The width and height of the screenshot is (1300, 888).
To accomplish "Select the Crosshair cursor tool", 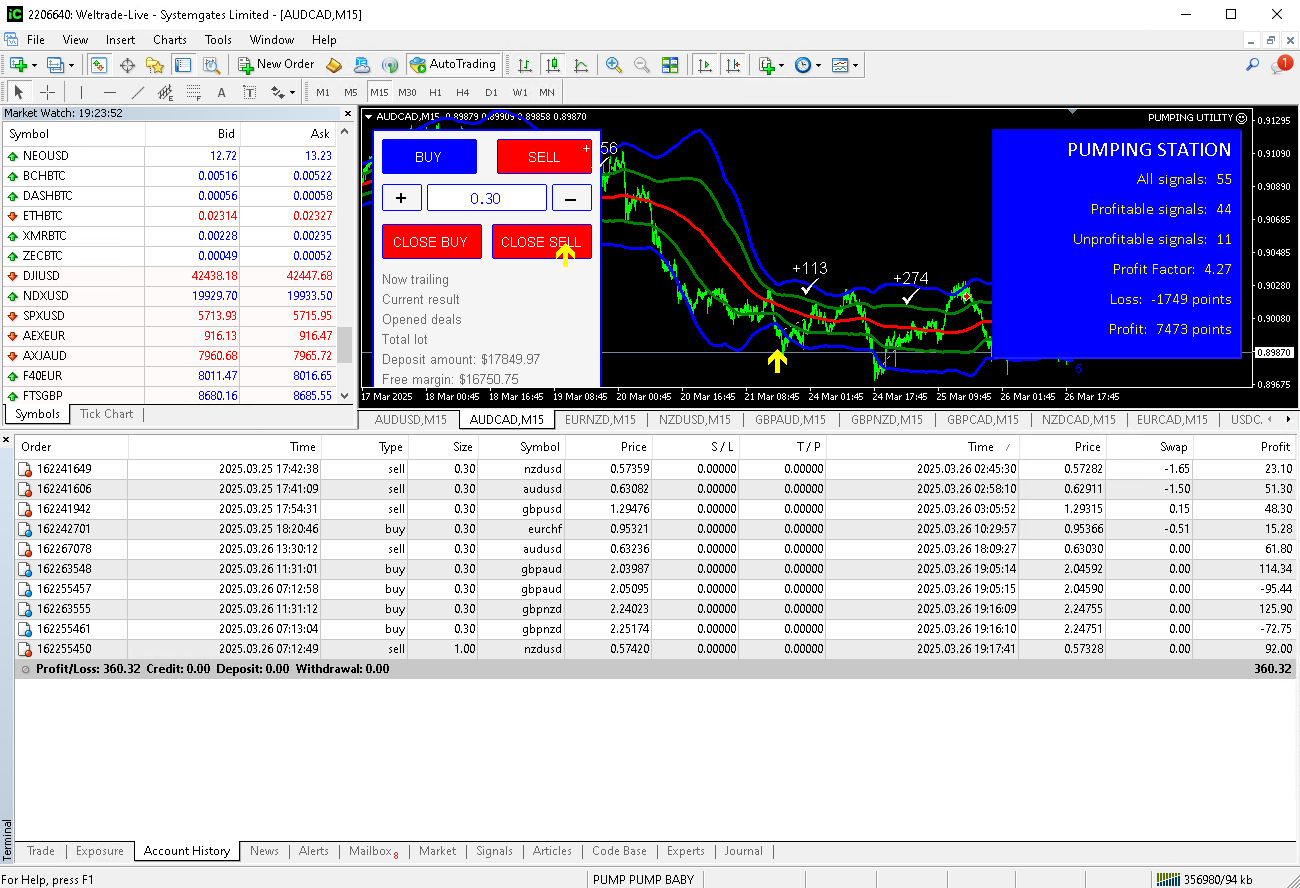I will 47,93.
